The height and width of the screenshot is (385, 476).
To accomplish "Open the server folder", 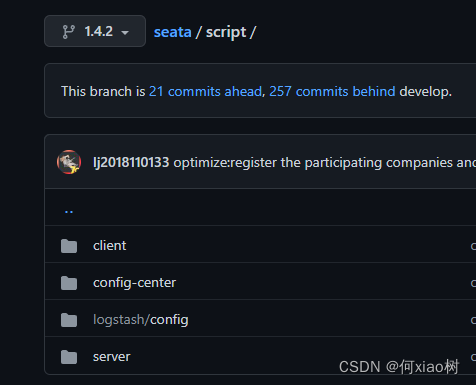I will click(112, 357).
